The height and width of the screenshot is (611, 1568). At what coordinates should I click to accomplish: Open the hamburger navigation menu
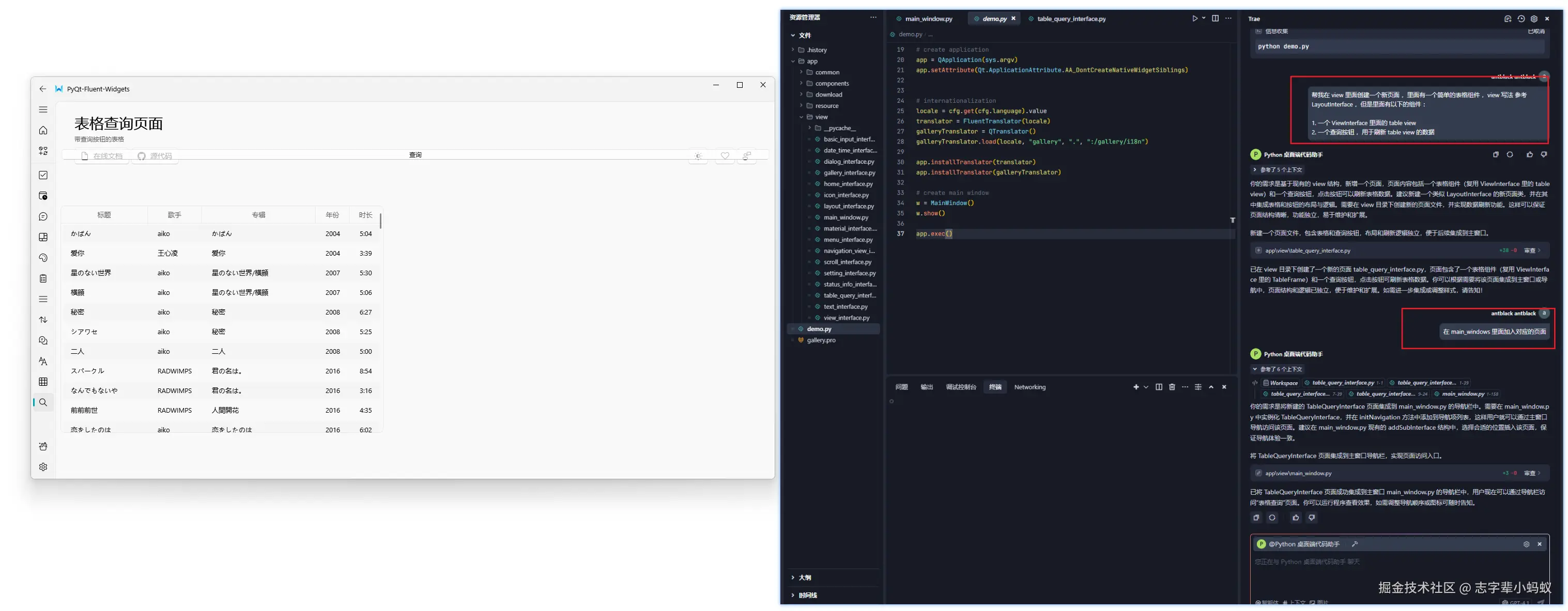coord(43,109)
